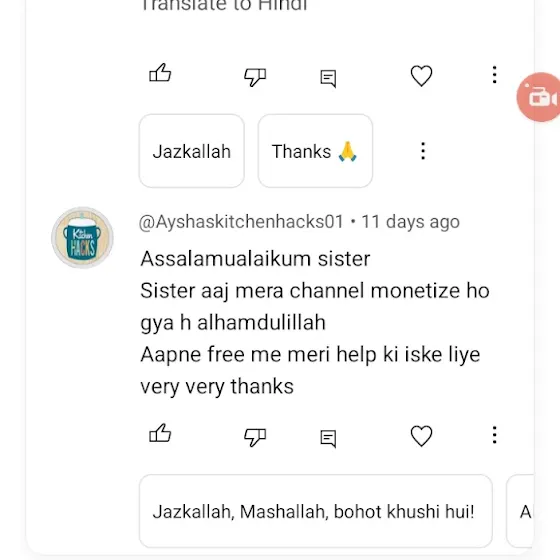Select reply Jazkallah, Mashallah, bohot khushi hui!

pos(316,511)
